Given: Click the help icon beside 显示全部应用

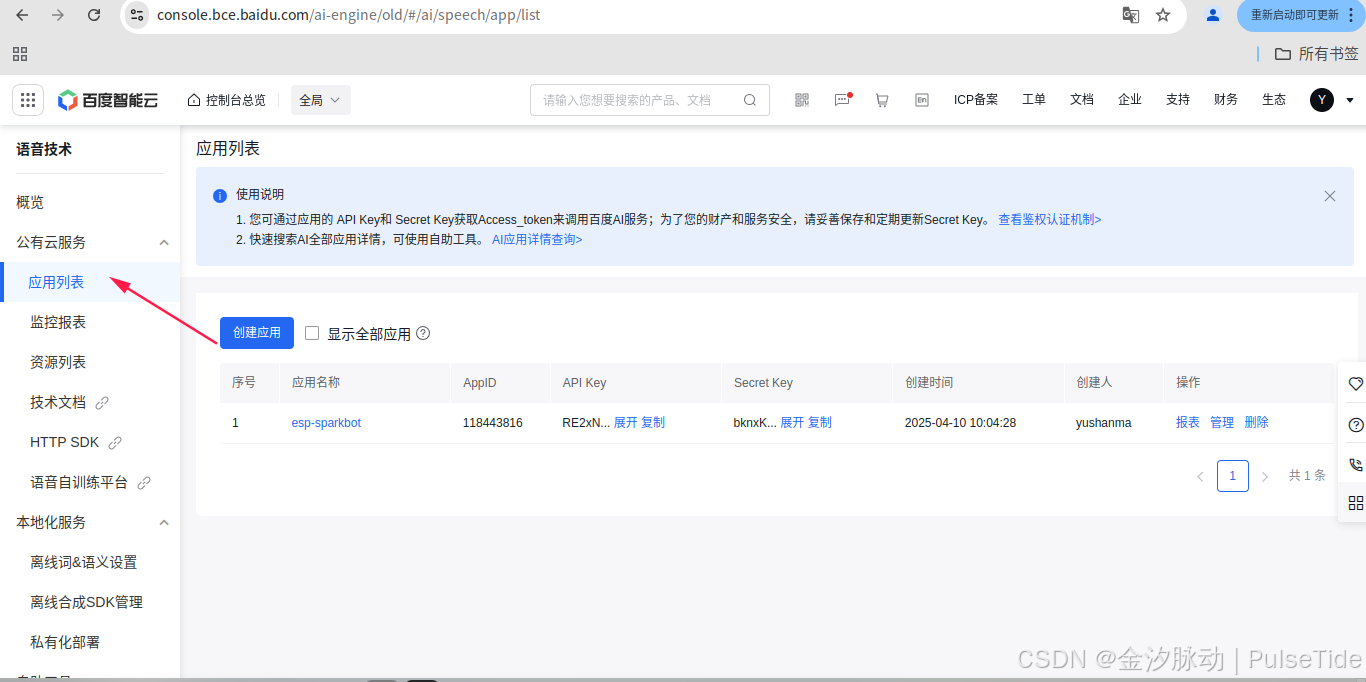Looking at the screenshot, I should [423, 333].
